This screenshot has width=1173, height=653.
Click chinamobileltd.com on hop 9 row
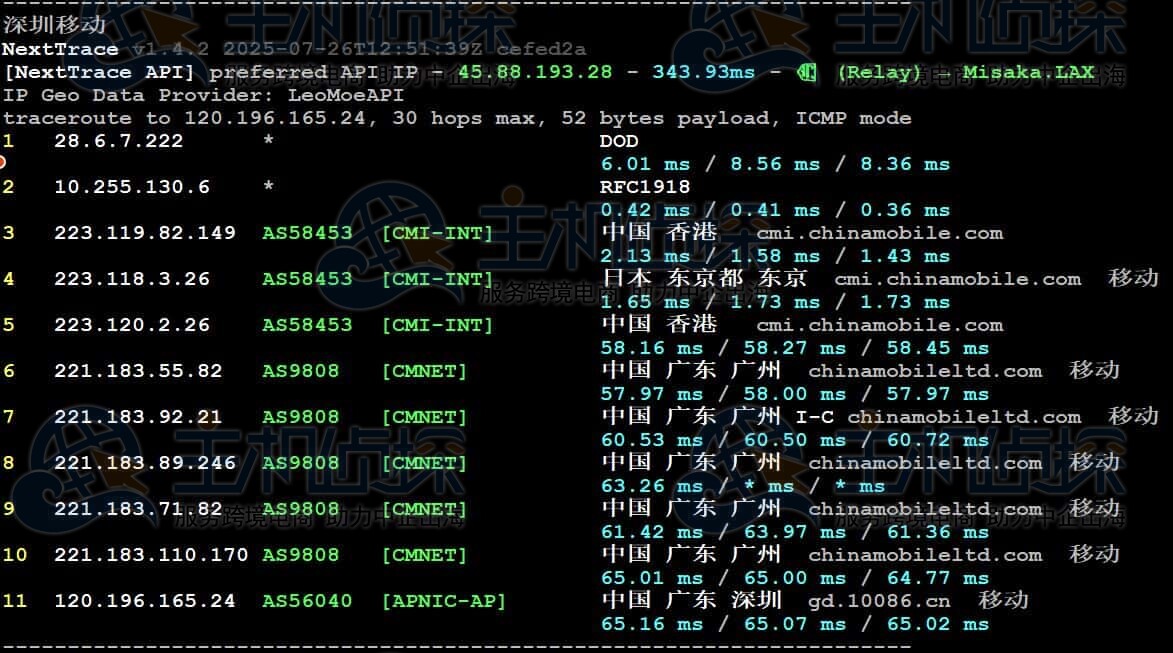925,509
